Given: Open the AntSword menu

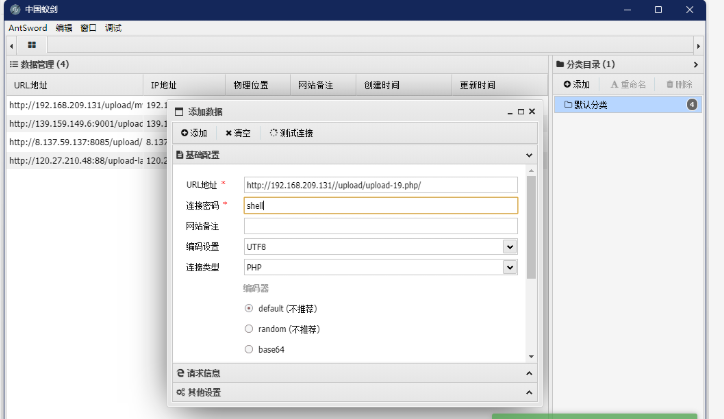Looking at the screenshot, I should (28, 28).
